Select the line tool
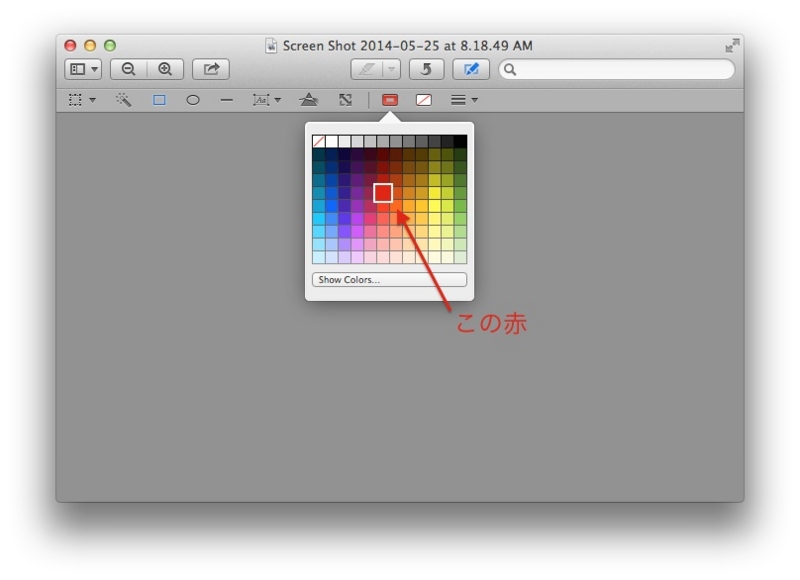The height and width of the screenshot is (580, 800). click(x=227, y=100)
